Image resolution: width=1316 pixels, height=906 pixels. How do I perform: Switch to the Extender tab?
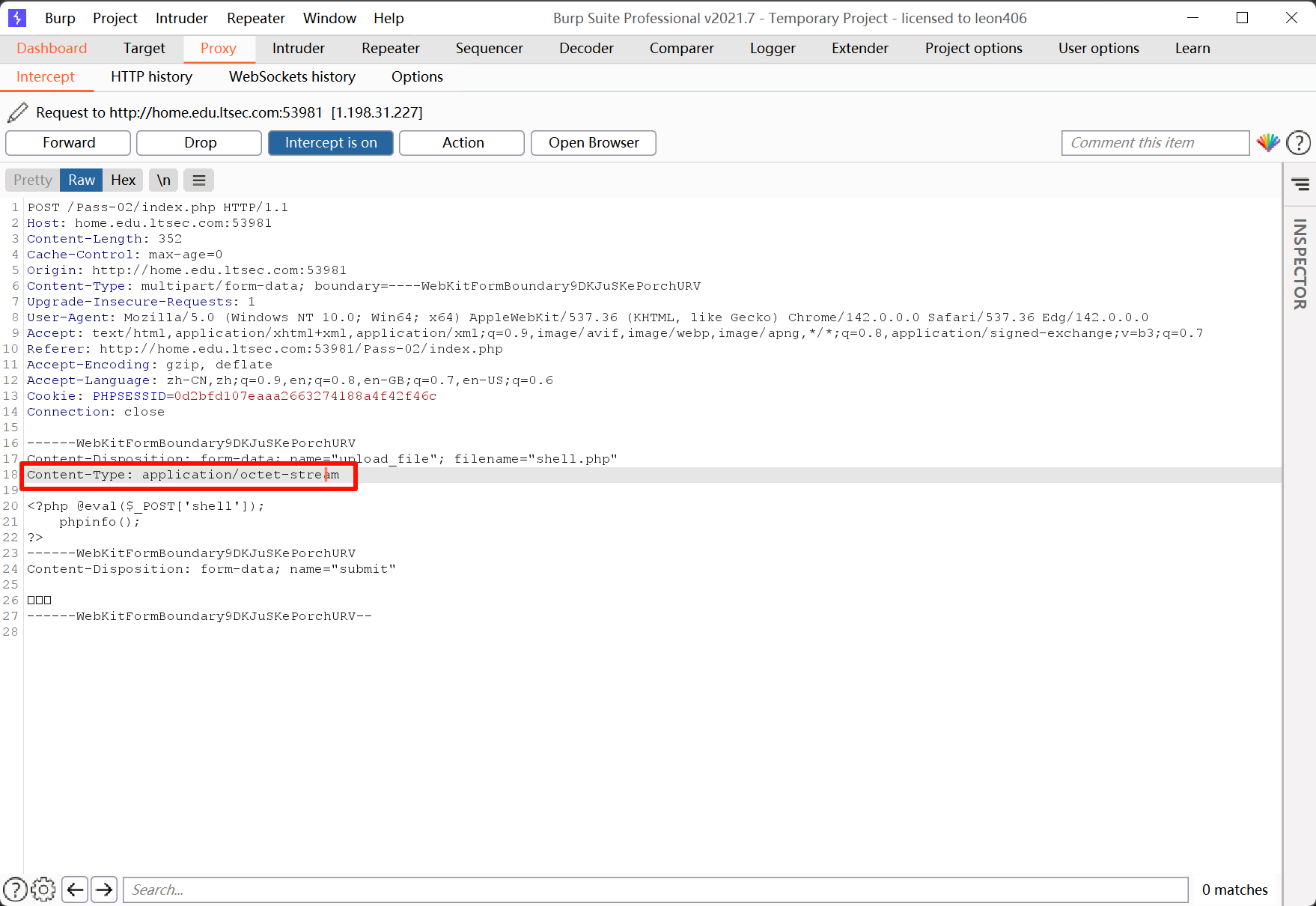860,48
